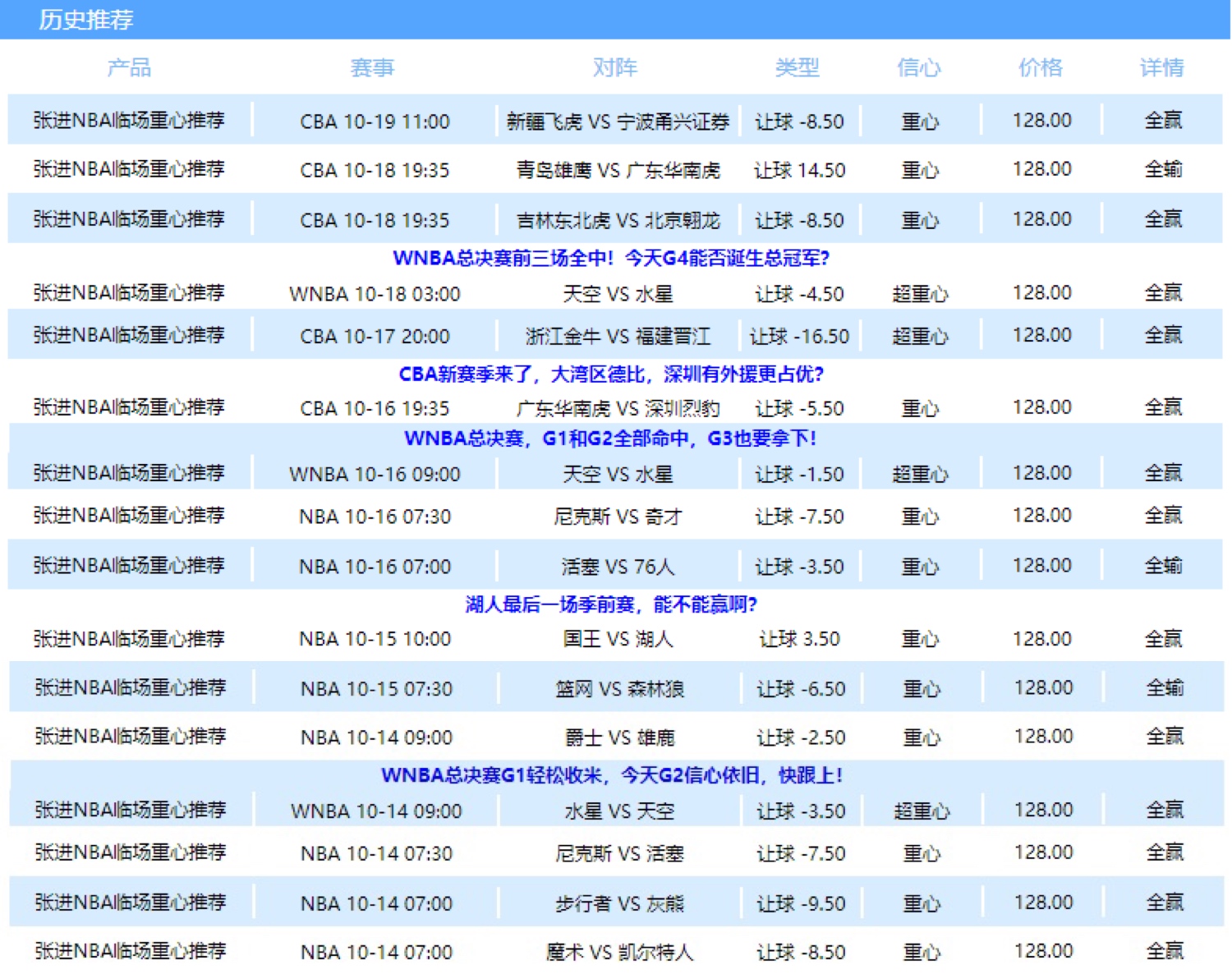
Task: Select matchup 篮网 VS 森林狼
Action: point(619,689)
